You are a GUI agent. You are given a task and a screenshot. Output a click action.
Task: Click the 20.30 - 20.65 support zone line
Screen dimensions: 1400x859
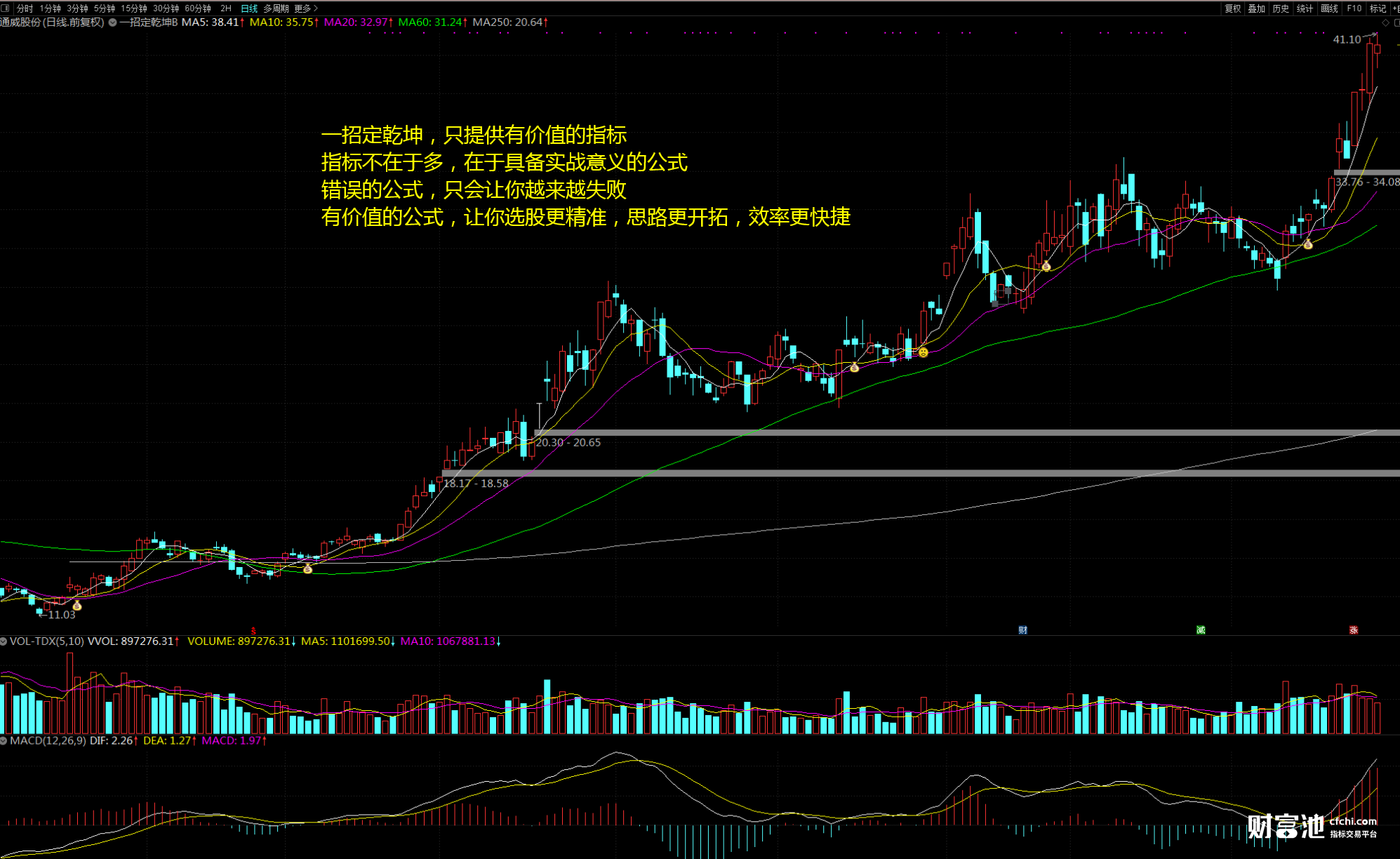click(912, 432)
